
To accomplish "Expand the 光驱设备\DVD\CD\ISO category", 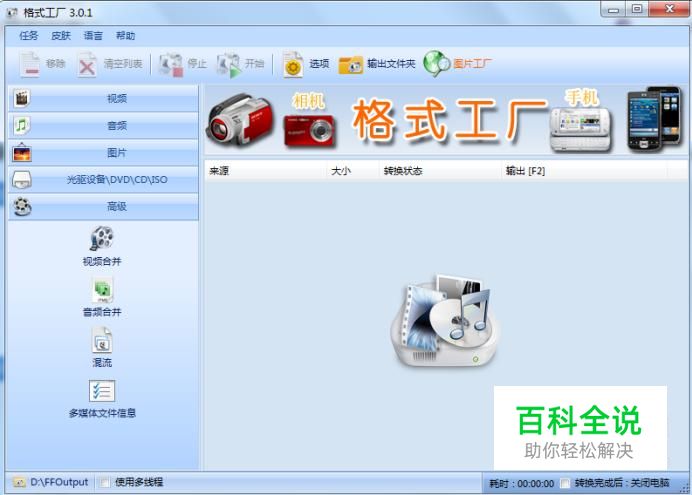I will 103,180.
